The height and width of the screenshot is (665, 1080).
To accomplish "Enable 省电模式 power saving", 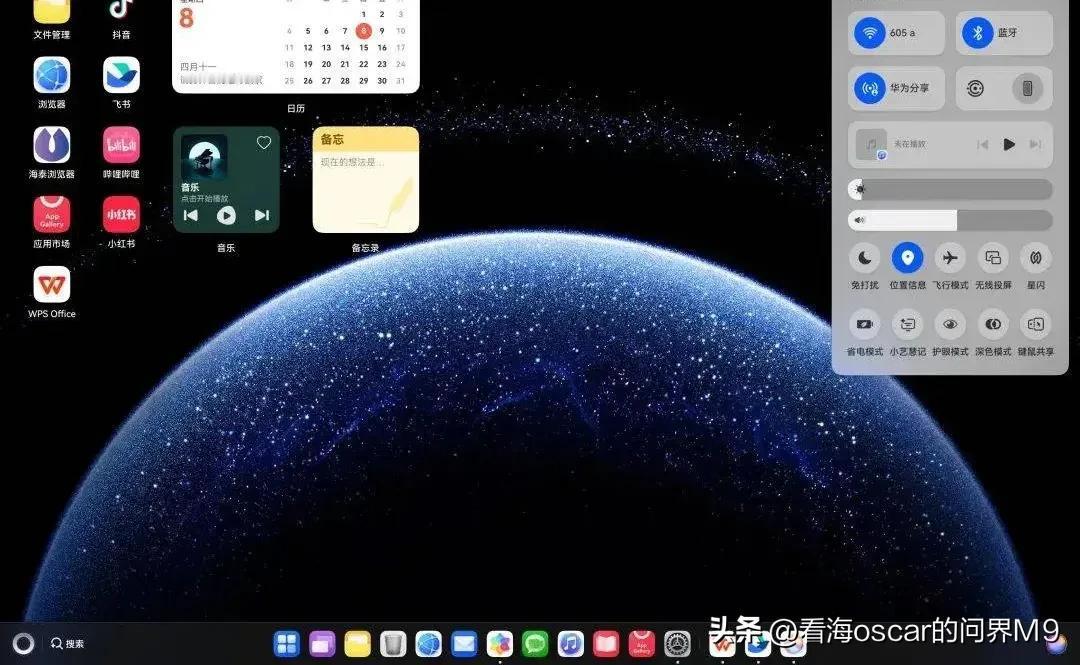I will (x=864, y=324).
